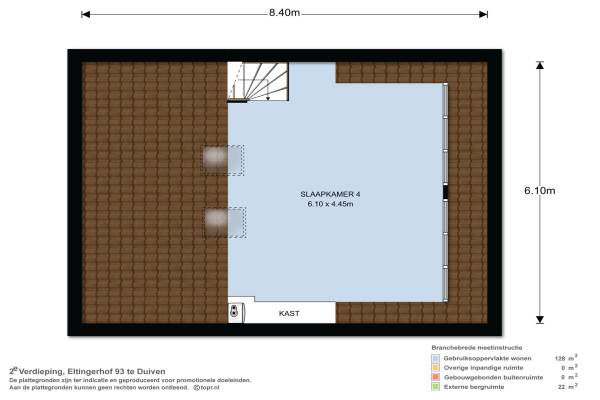Click the left arrowhead of the 8.40m dimension

coord(86,15)
